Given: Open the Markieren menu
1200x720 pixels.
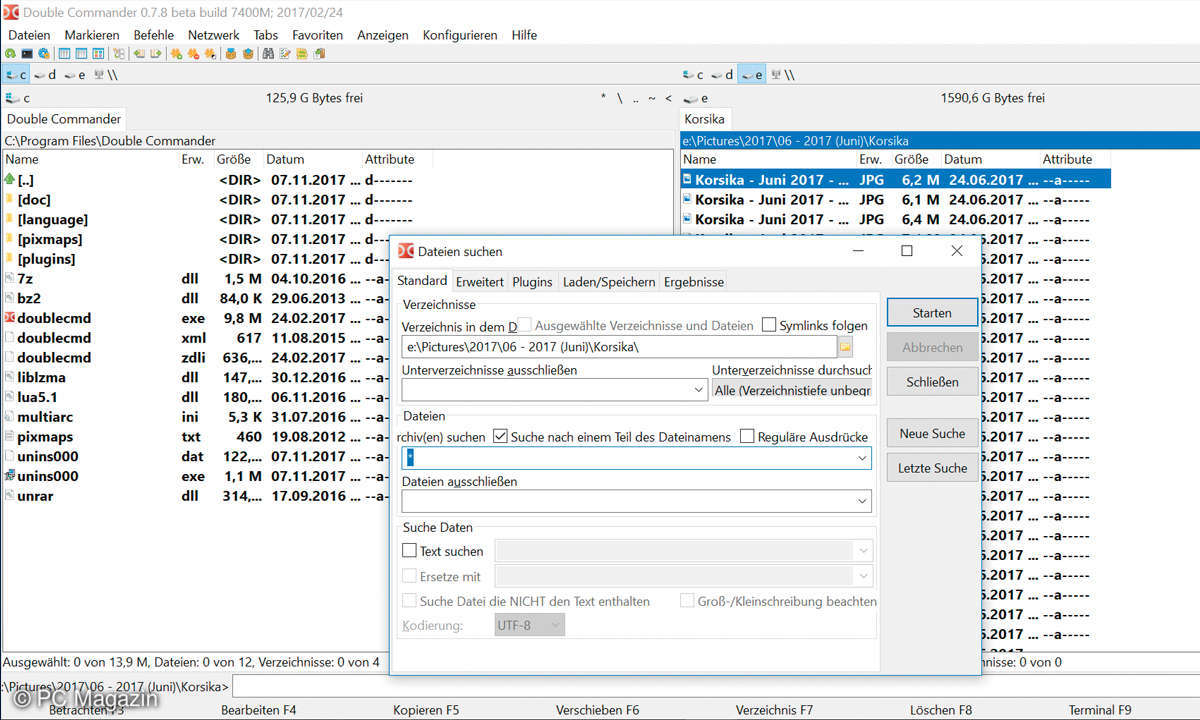Looking at the screenshot, I should pyautogui.click(x=92, y=35).
